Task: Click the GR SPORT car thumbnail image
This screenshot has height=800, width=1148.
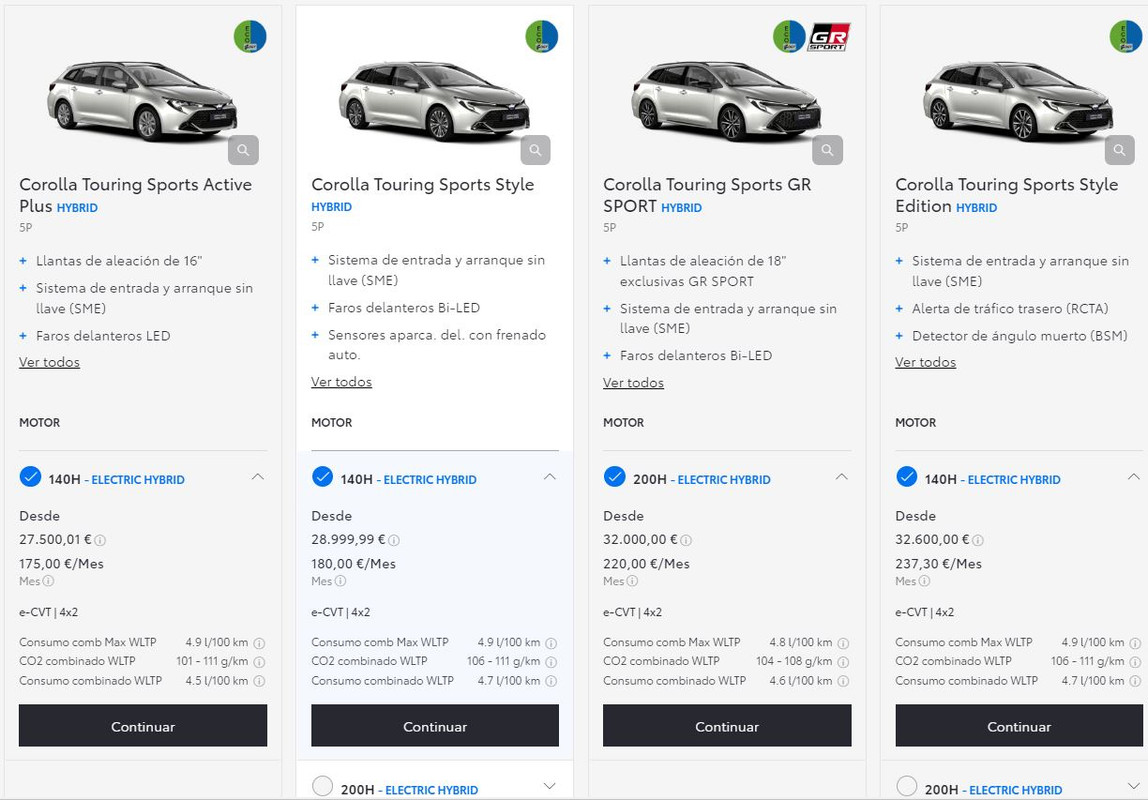Action: [x=726, y=100]
